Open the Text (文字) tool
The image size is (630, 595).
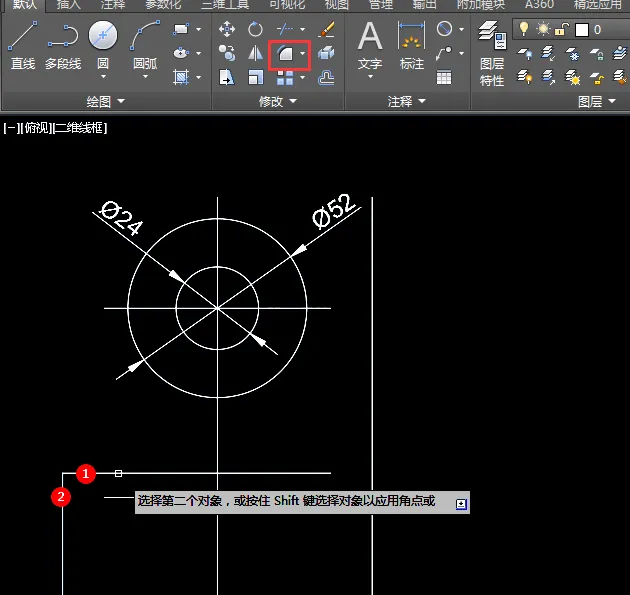click(370, 45)
